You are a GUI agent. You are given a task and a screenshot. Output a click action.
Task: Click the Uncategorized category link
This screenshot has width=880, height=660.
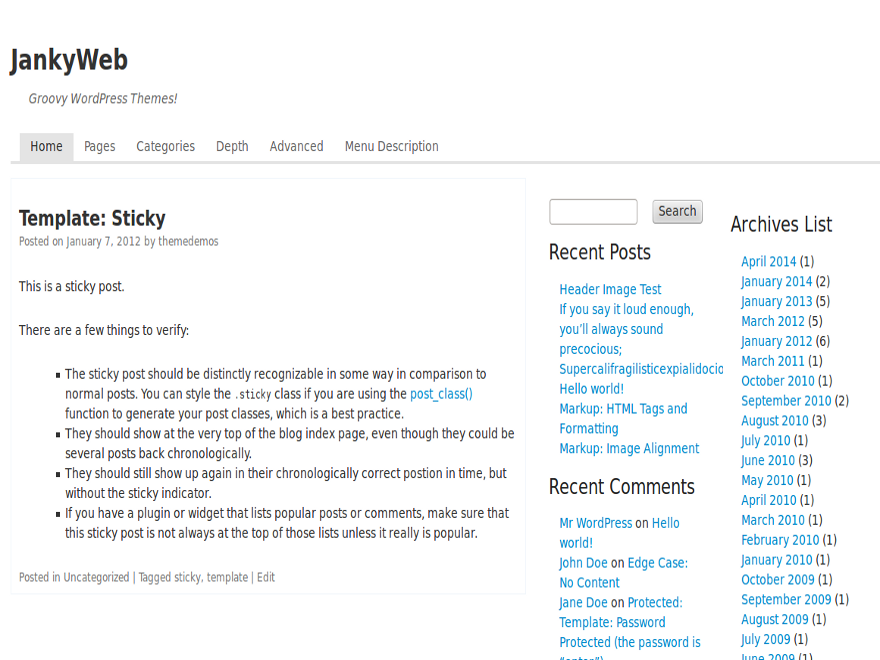click(x=96, y=578)
